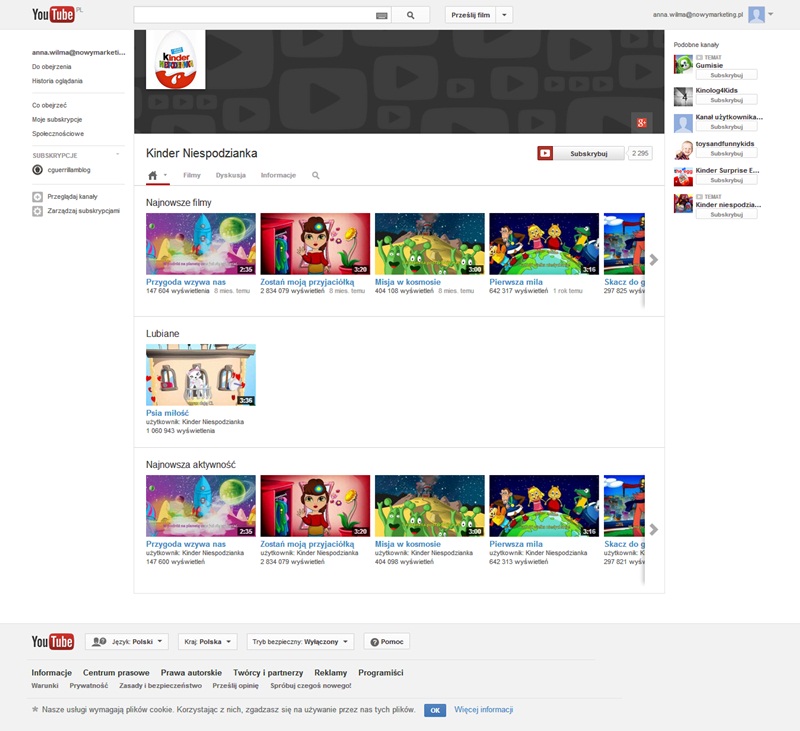The image size is (800, 731).
Task: Open the Psia miłość video thumbnail
Action: tap(201, 375)
